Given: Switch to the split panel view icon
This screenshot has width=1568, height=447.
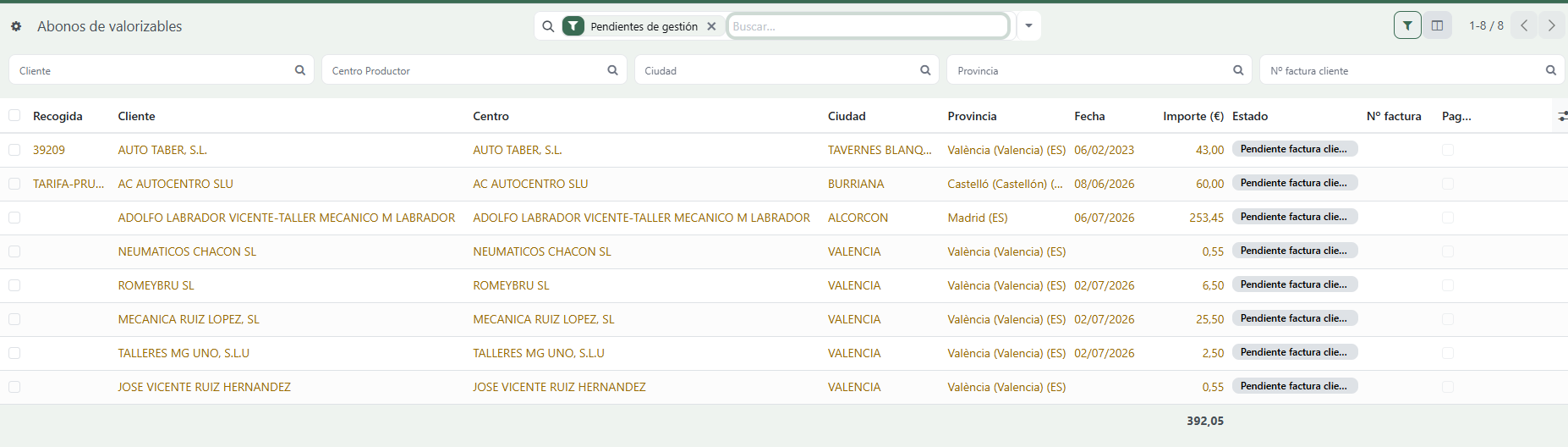Looking at the screenshot, I should (1437, 25).
